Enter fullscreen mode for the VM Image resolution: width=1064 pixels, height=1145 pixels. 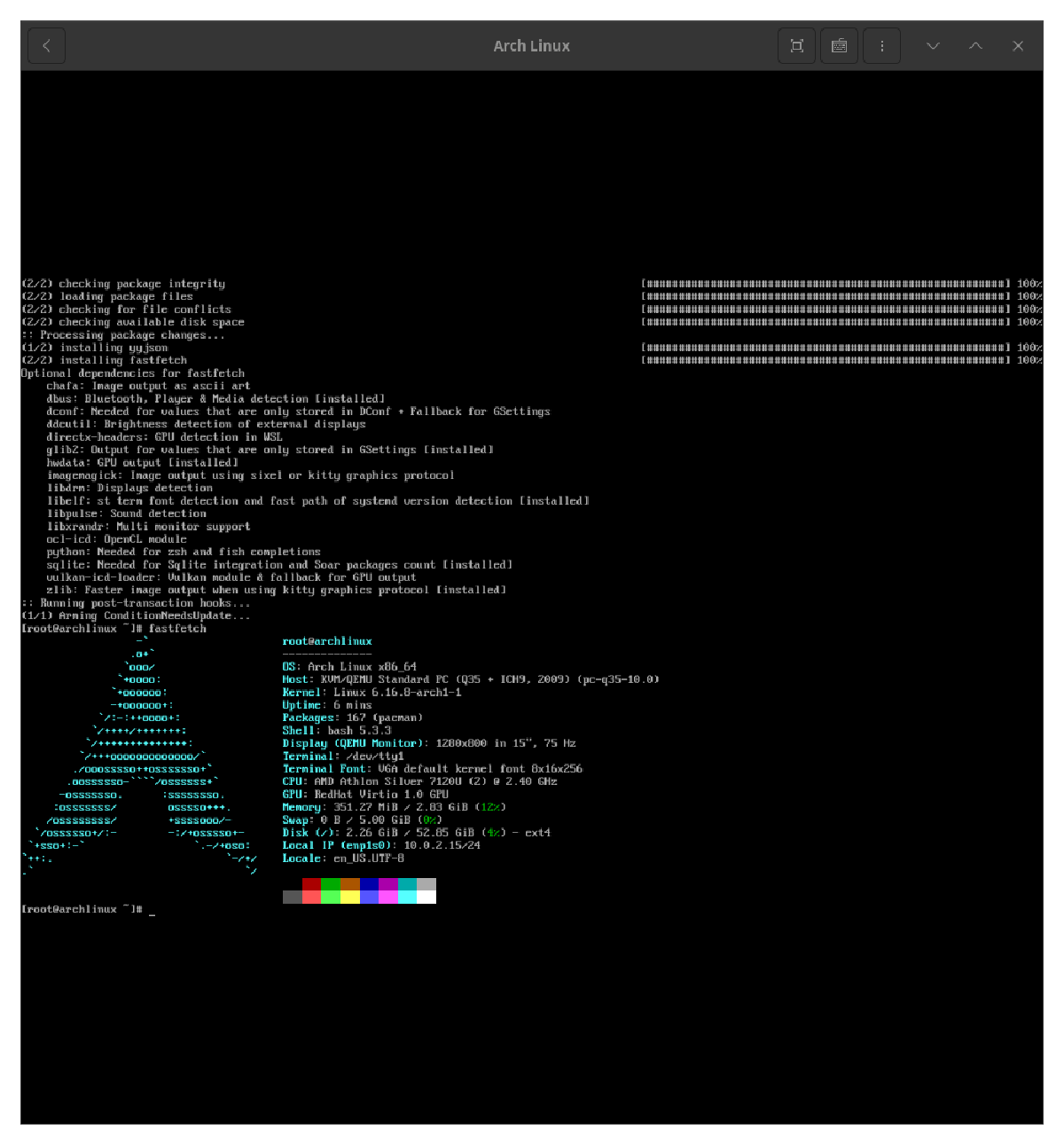click(796, 46)
